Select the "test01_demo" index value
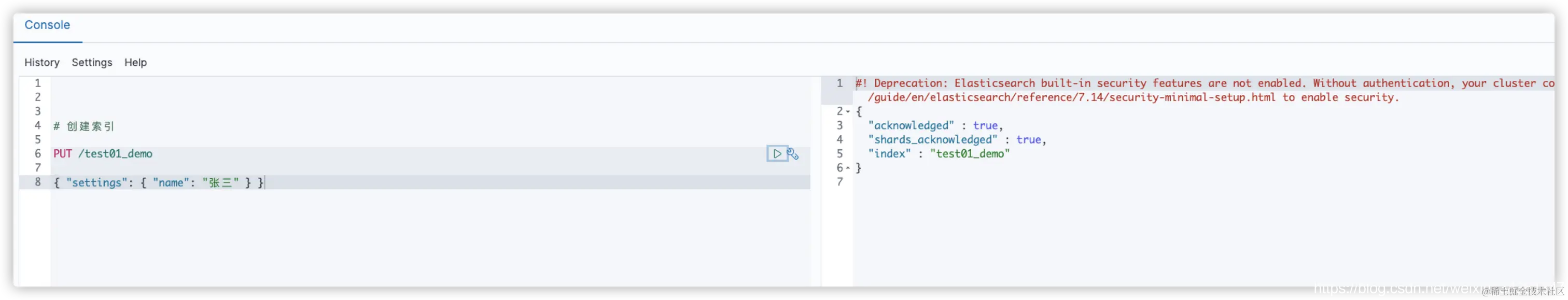The width and height of the screenshot is (1568, 300). [970, 153]
